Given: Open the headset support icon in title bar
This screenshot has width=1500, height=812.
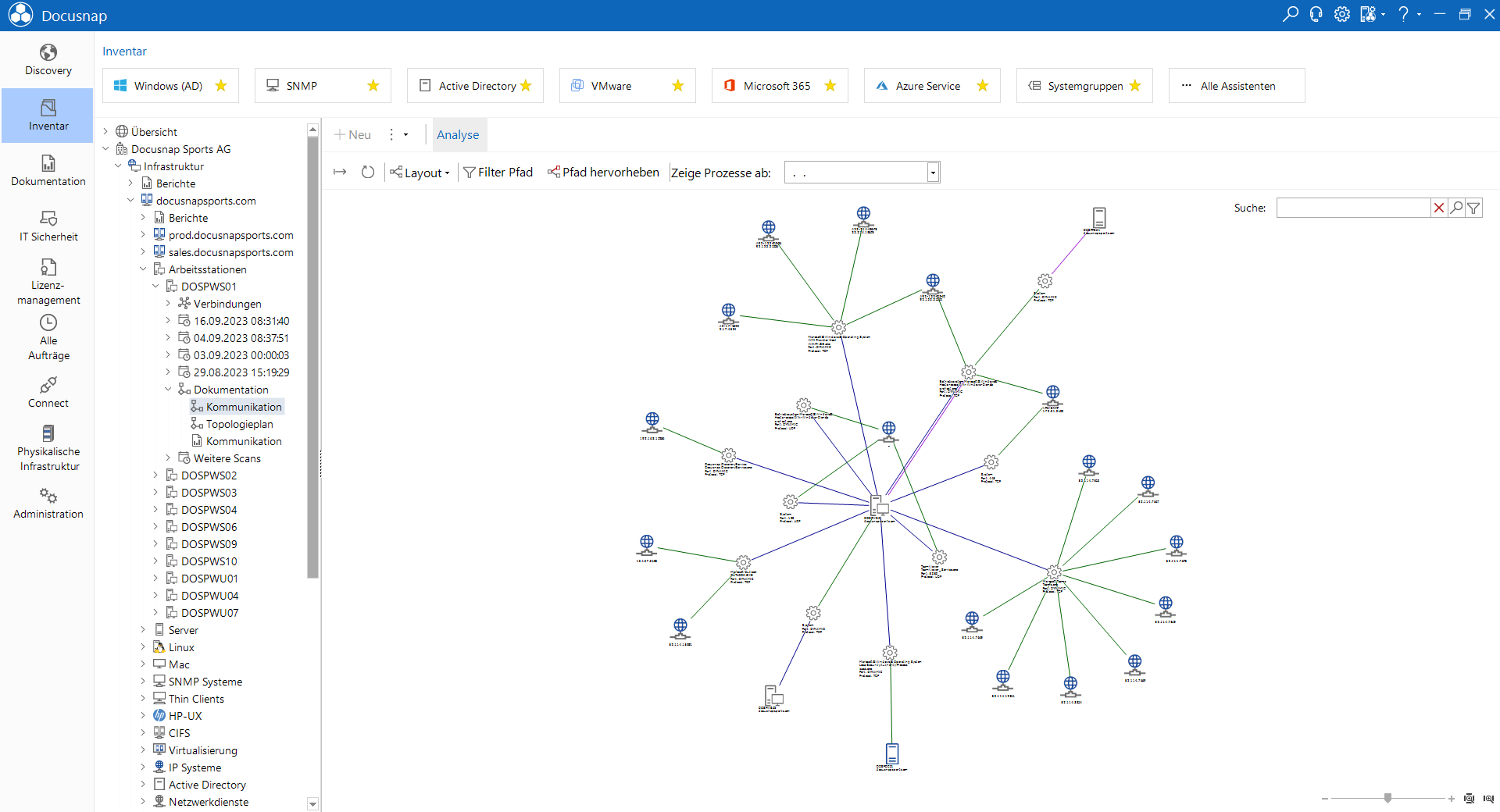Looking at the screenshot, I should 1316,14.
